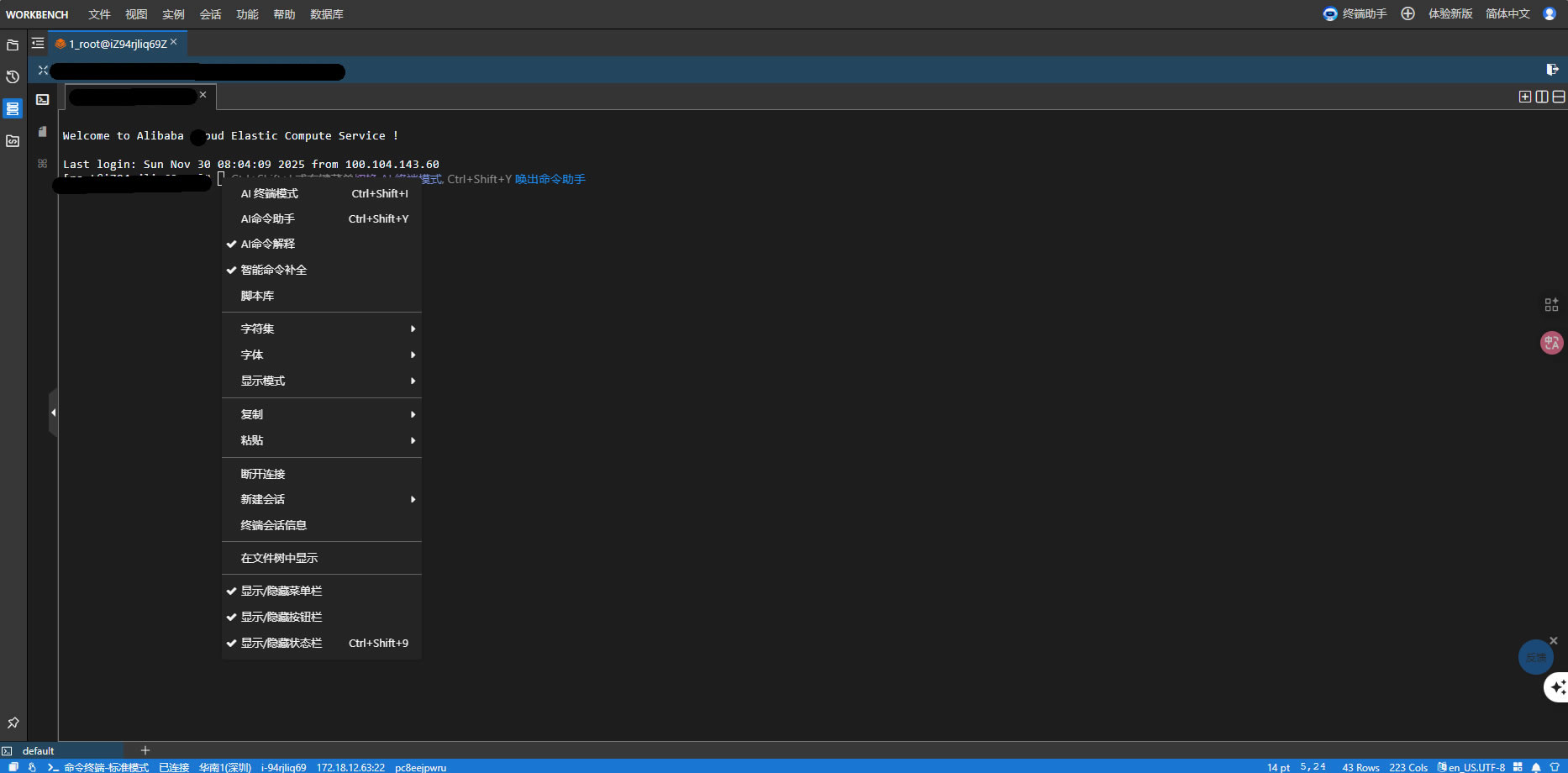Open 终端助手 in top bar

pos(1355,13)
